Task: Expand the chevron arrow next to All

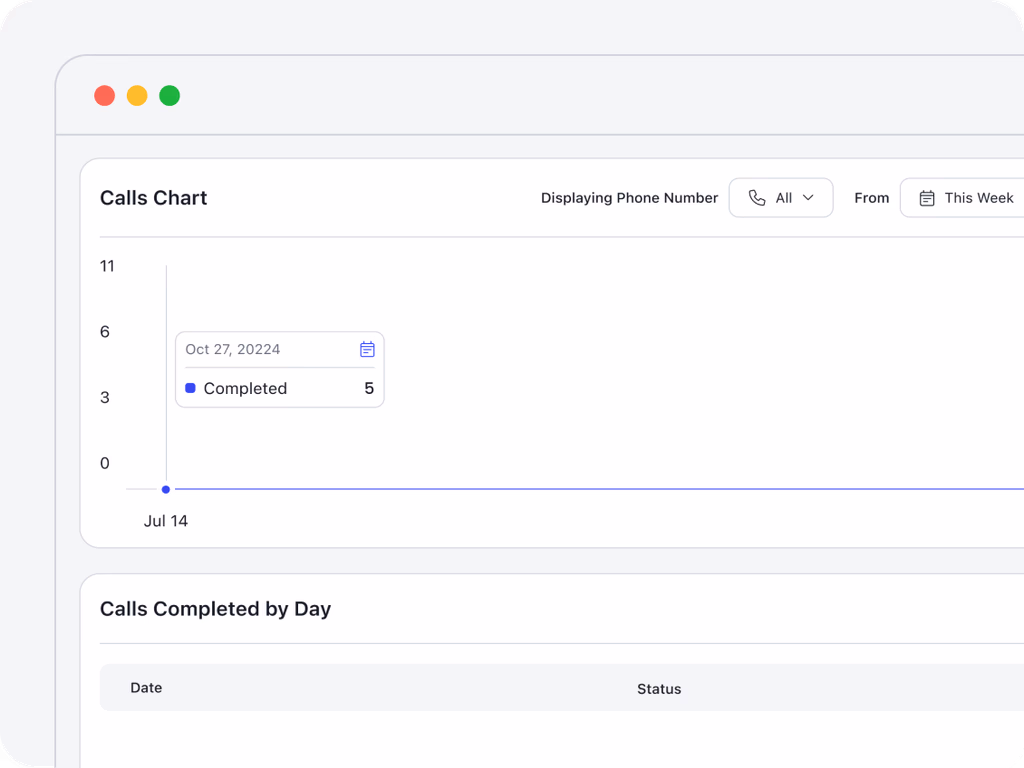Action: (809, 198)
